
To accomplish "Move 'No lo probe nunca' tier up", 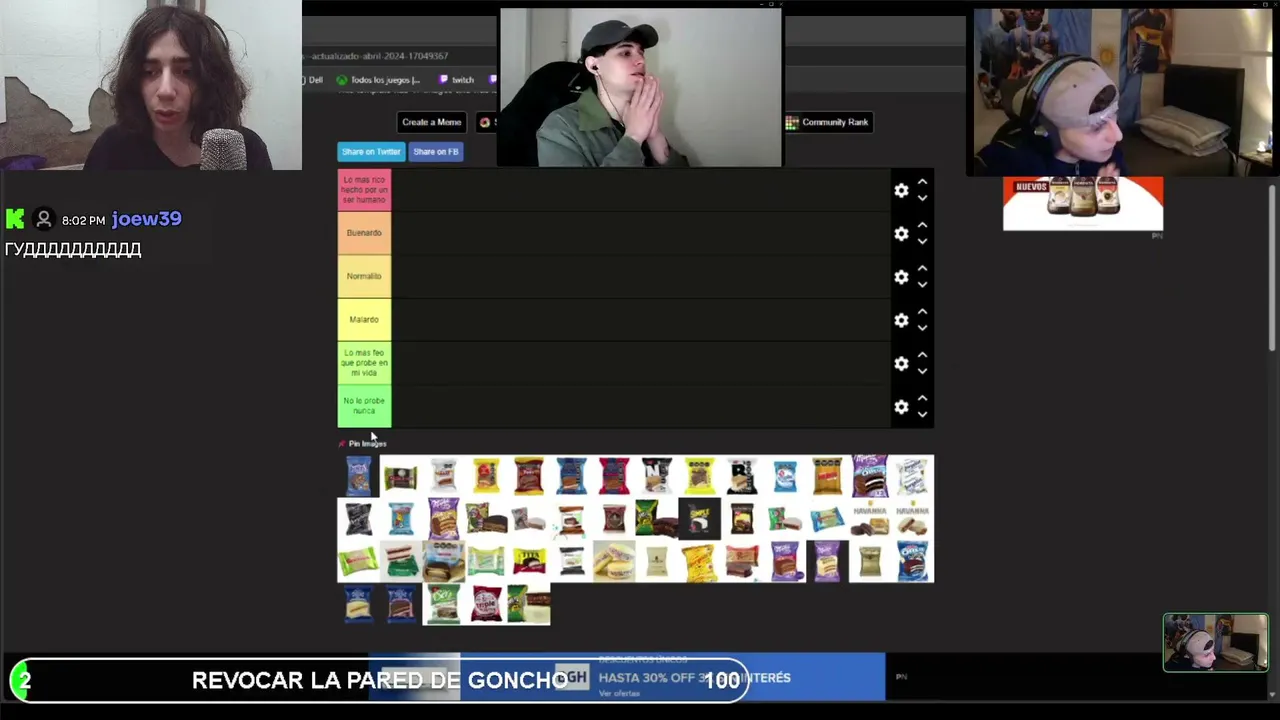I will click(922, 399).
